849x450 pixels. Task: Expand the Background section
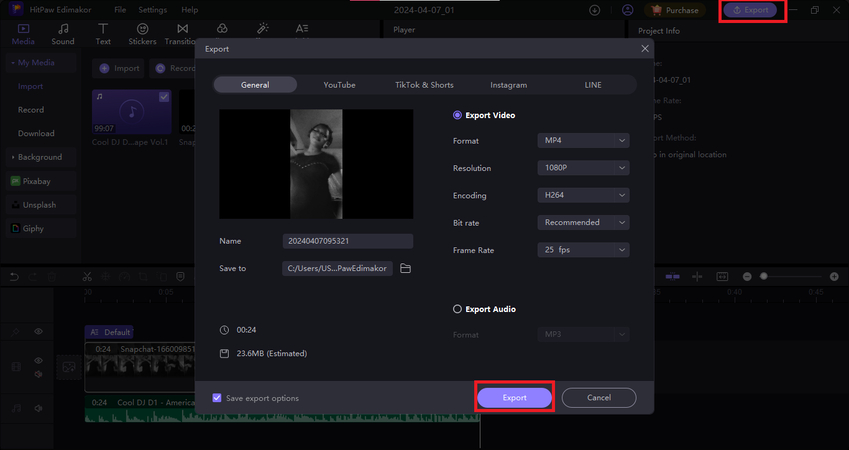(x=12, y=157)
